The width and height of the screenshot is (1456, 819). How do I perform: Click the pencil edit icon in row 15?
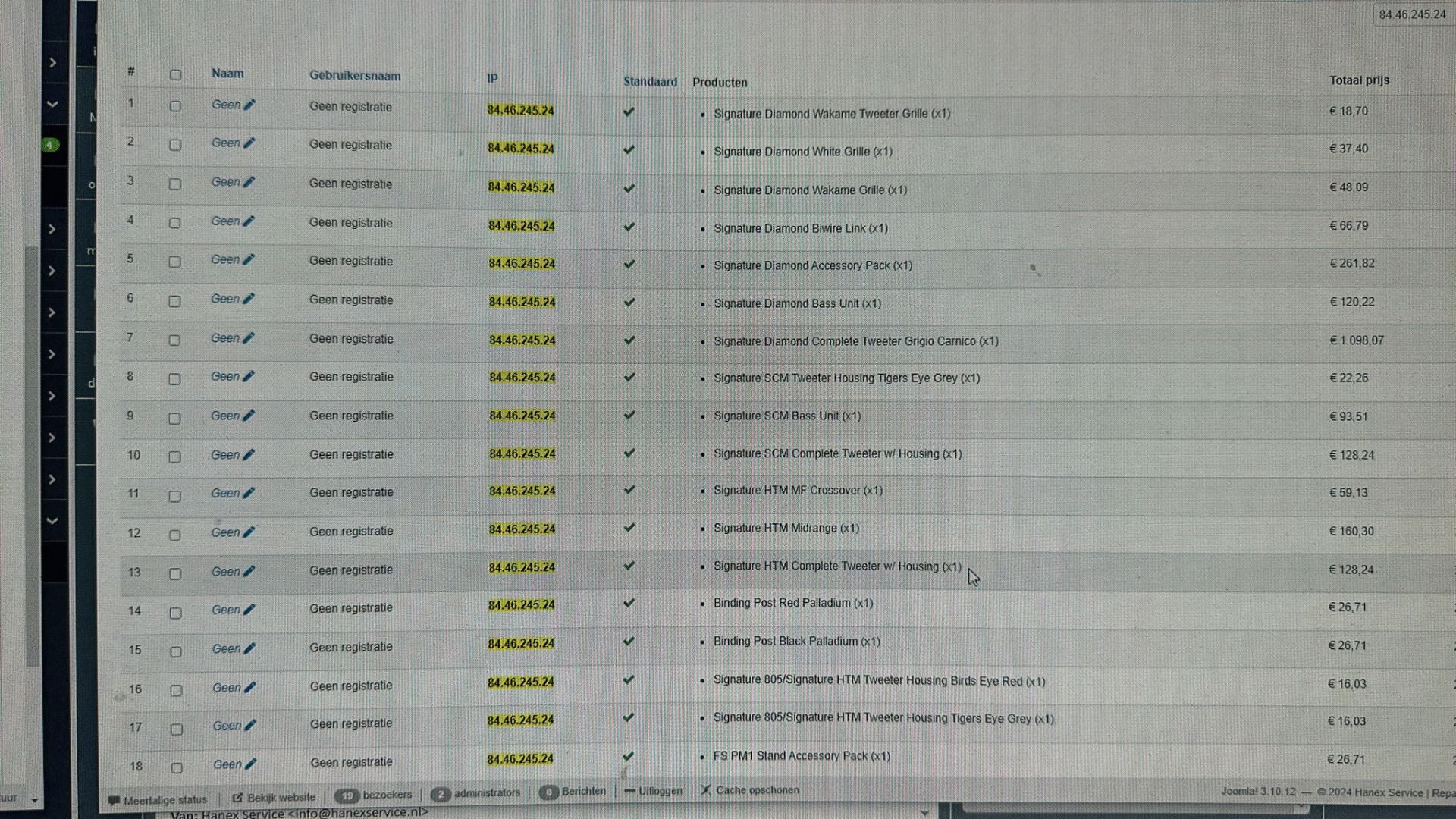point(249,648)
